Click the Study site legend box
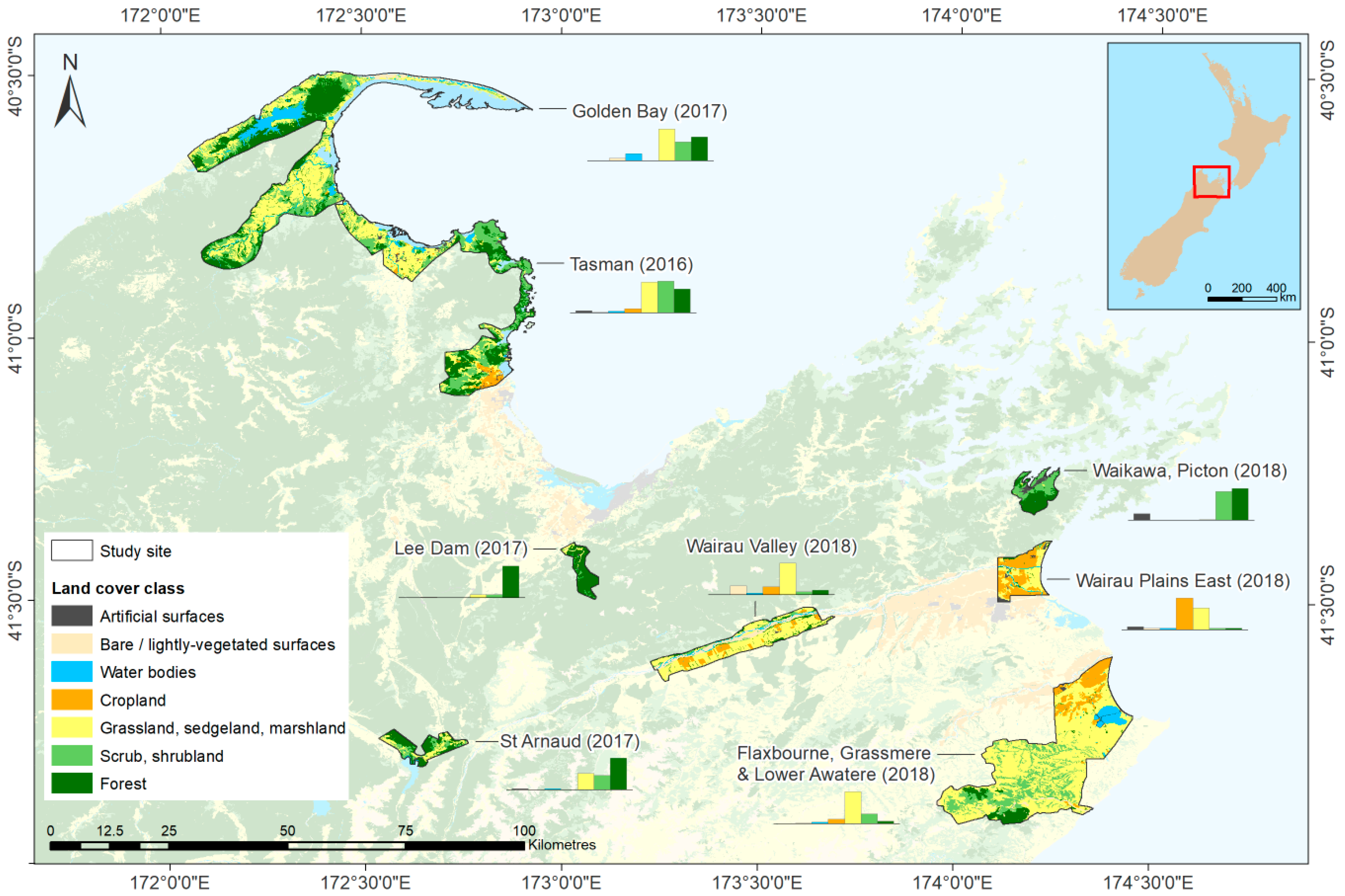The height and width of the screenshot is (896, 1345). point(72,550)
